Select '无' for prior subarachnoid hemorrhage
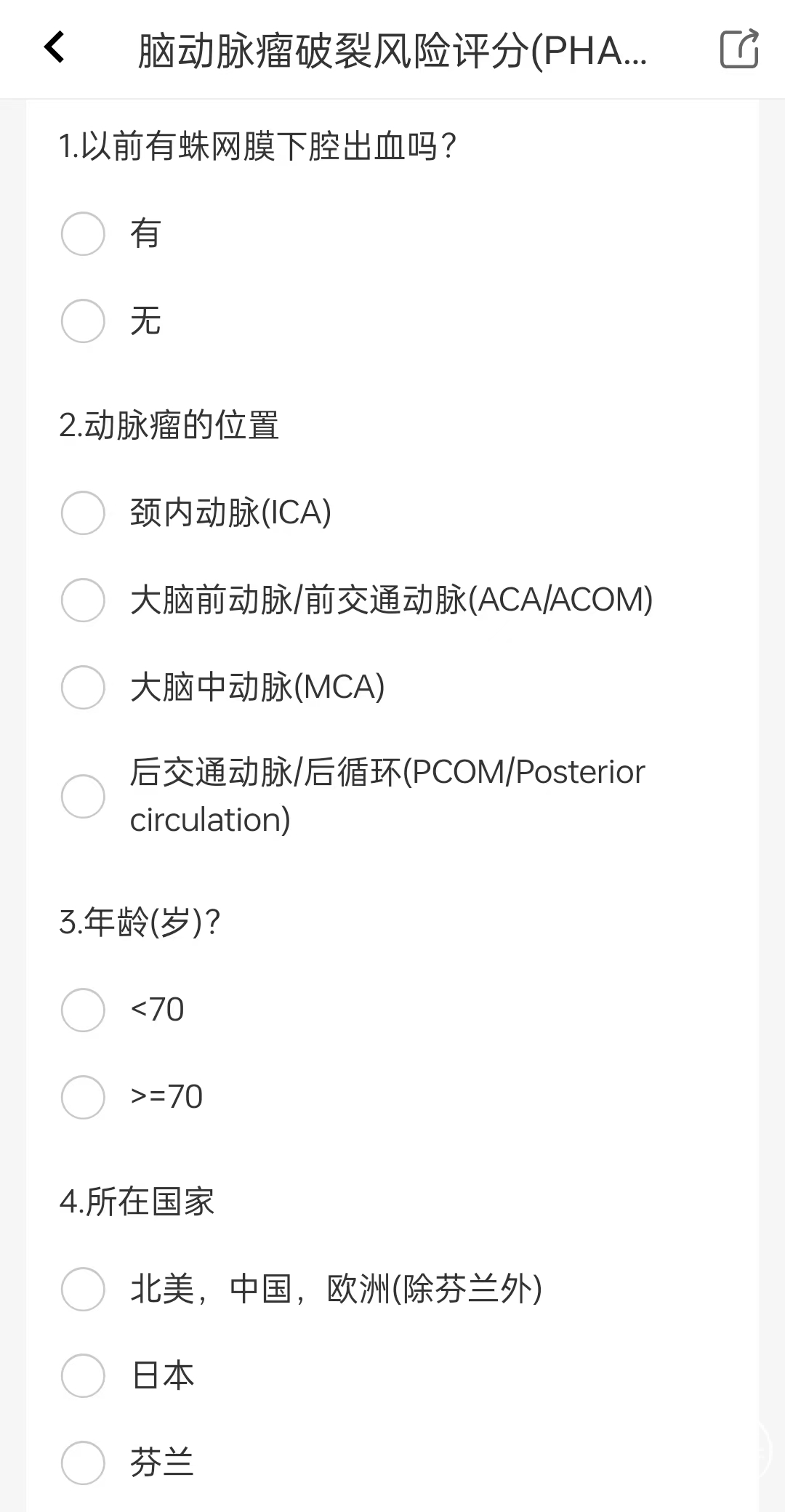This screenshot has width=785, height=1512. click(x=83, y=321)
